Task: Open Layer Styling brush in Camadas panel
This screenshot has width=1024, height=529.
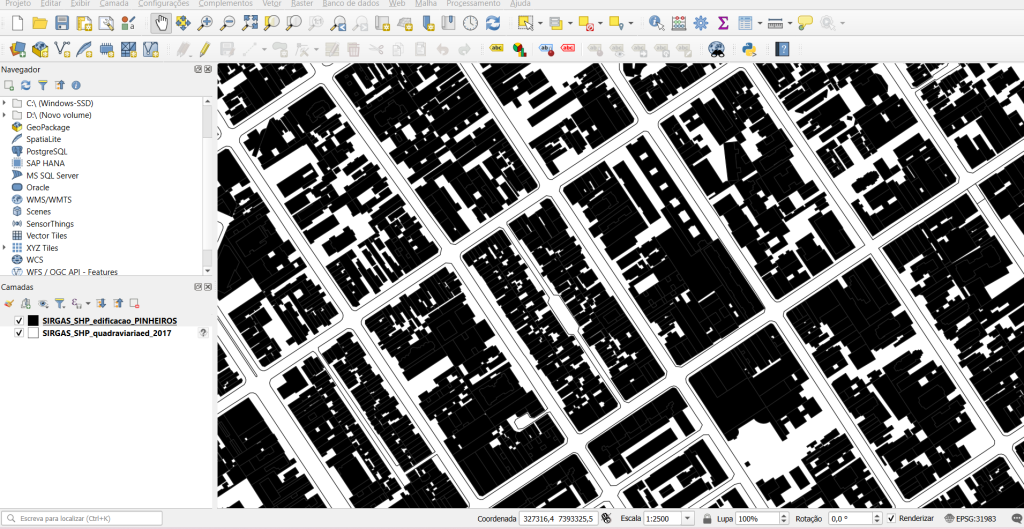Action: pos(8,303)
